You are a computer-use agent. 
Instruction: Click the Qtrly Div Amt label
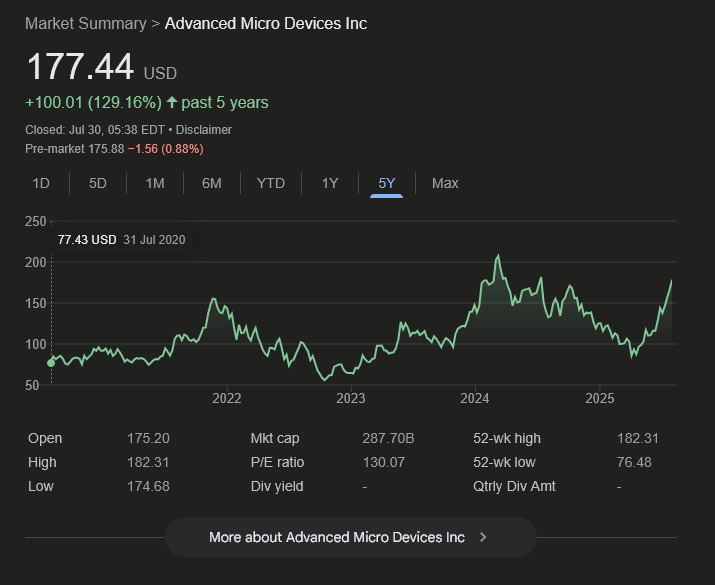point(514,487)
